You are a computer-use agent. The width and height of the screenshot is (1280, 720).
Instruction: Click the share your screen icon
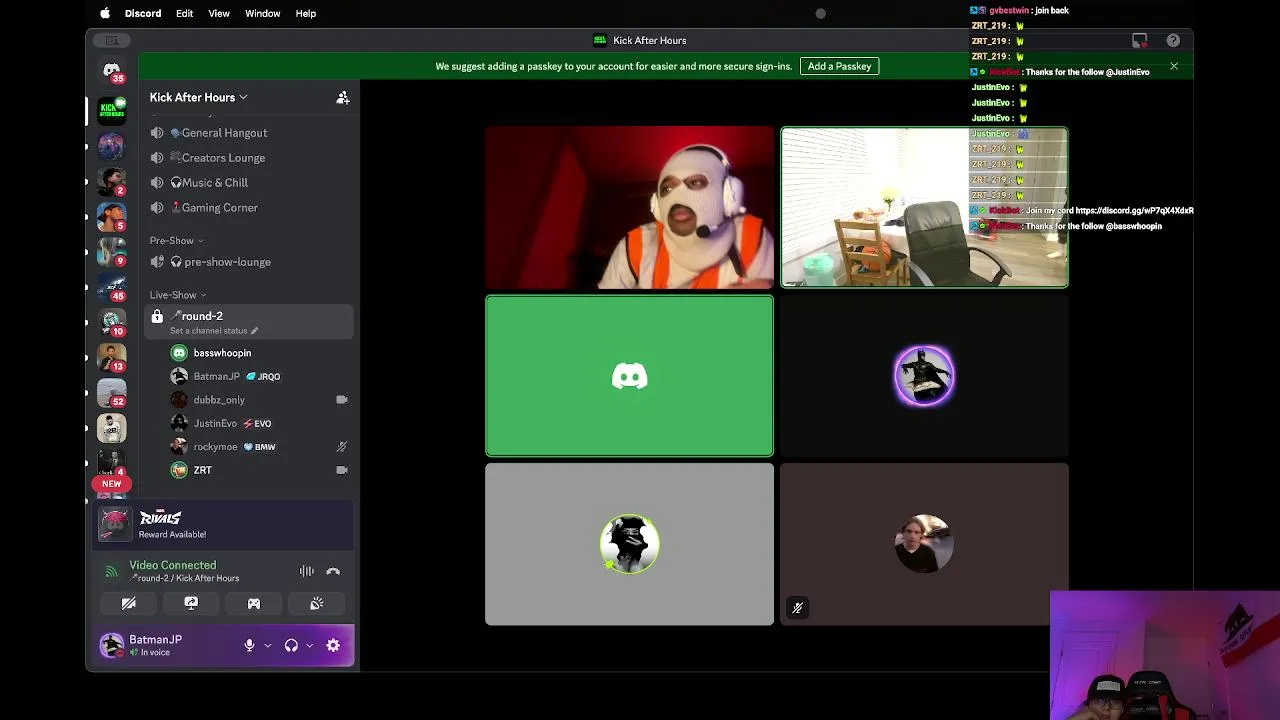click(x=191, y=603)
